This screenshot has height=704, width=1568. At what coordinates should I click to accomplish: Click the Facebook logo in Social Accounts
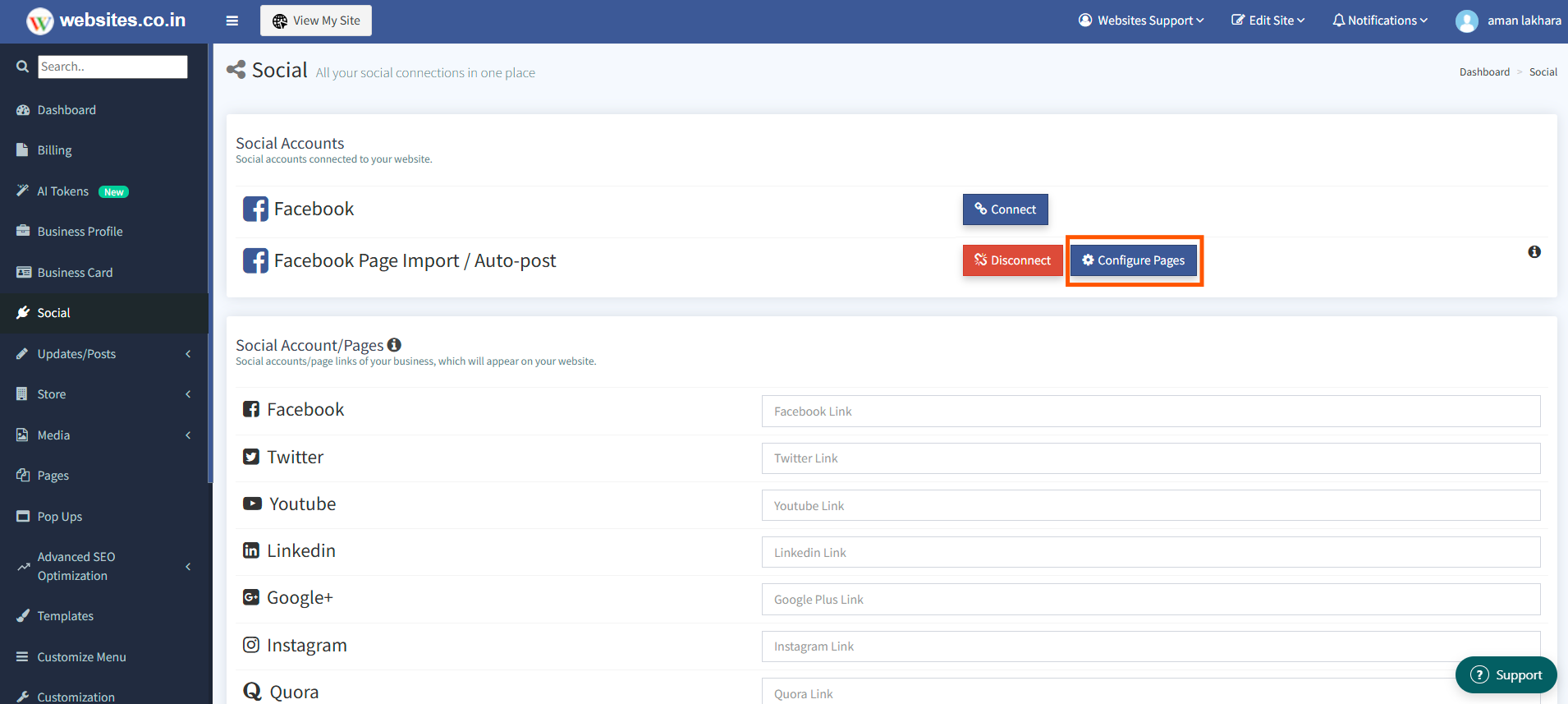click(255, 209)
